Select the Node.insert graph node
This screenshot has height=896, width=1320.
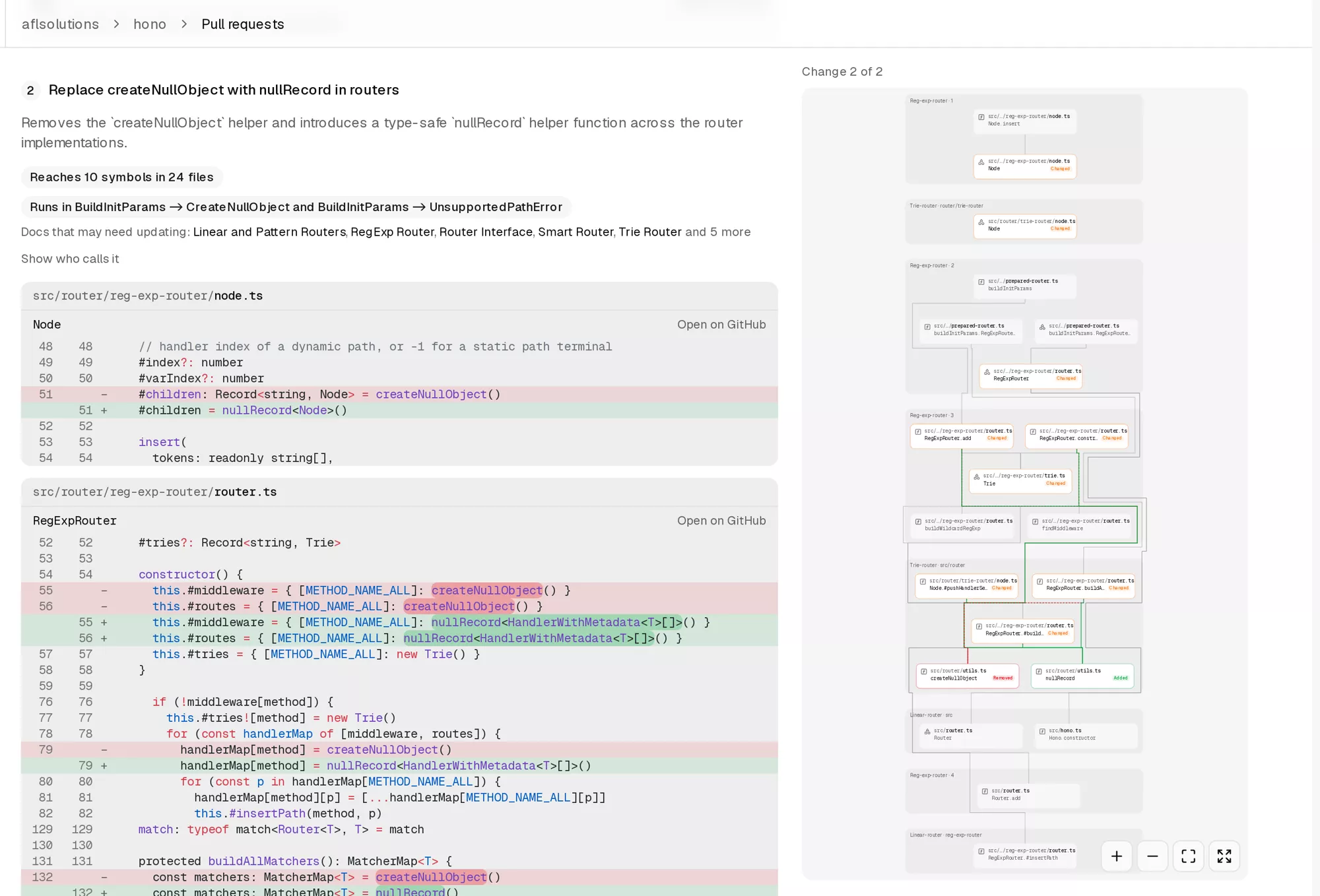[x=1024, y=120]
